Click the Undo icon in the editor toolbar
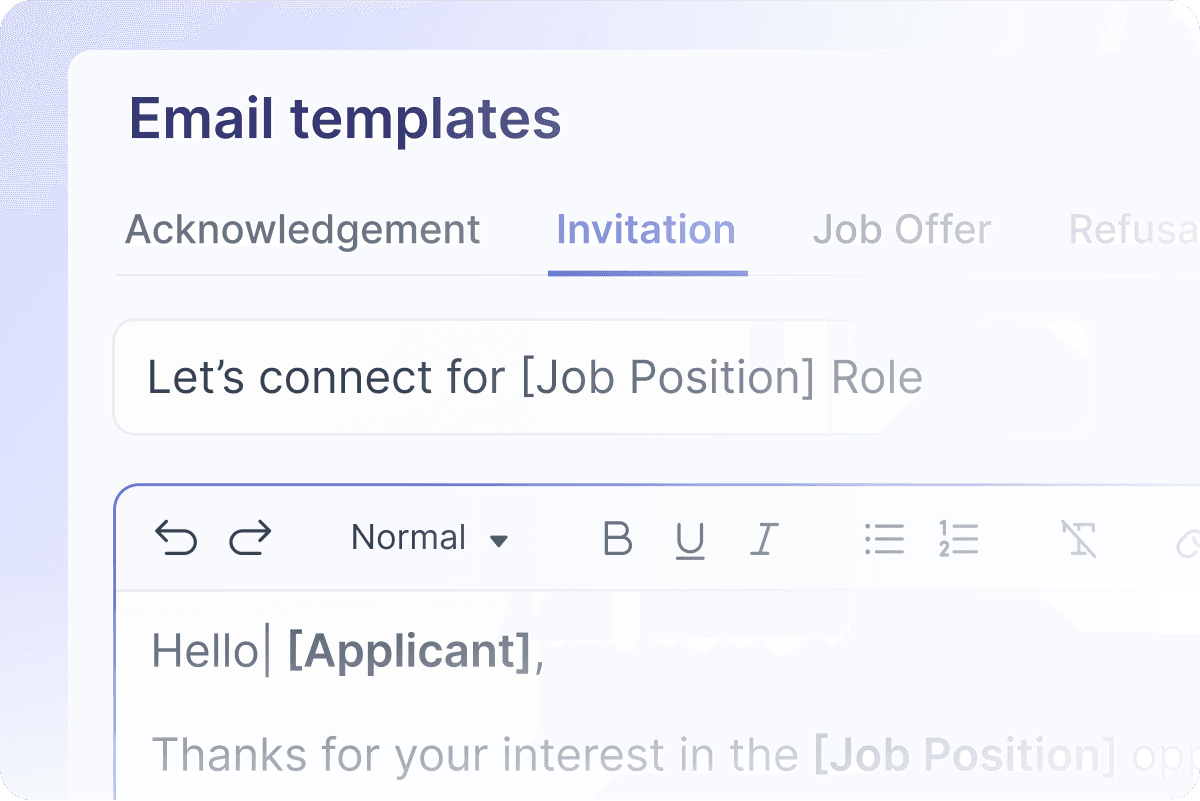The width and height of the screenshot is (1200, 801). pyautogui.click(x=176, y=538)
